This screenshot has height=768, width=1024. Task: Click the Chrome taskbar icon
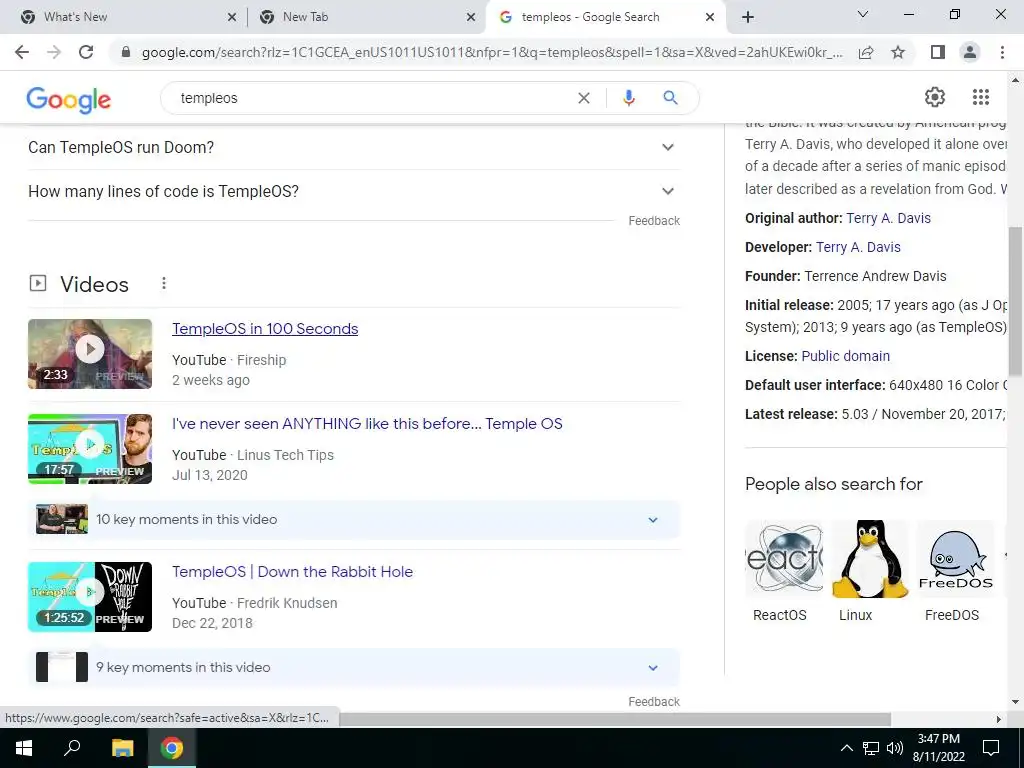172,748
